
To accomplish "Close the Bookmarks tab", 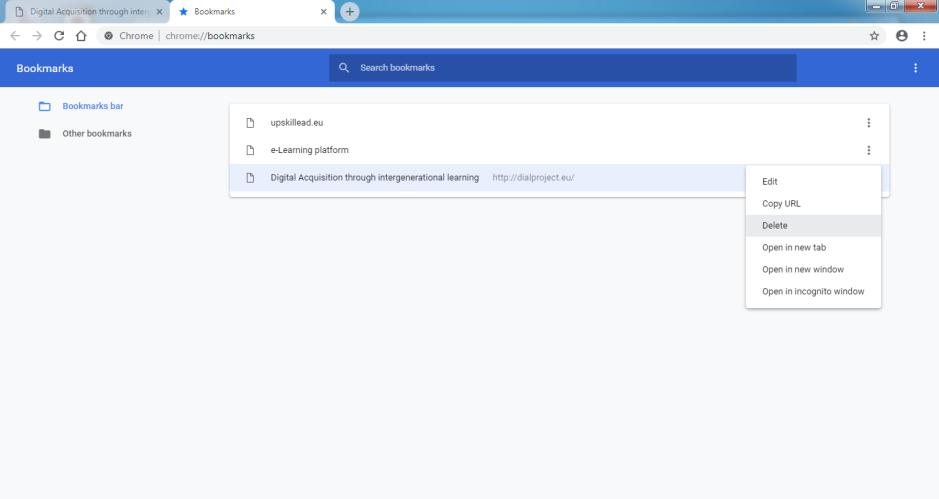I will coord(323,11).
